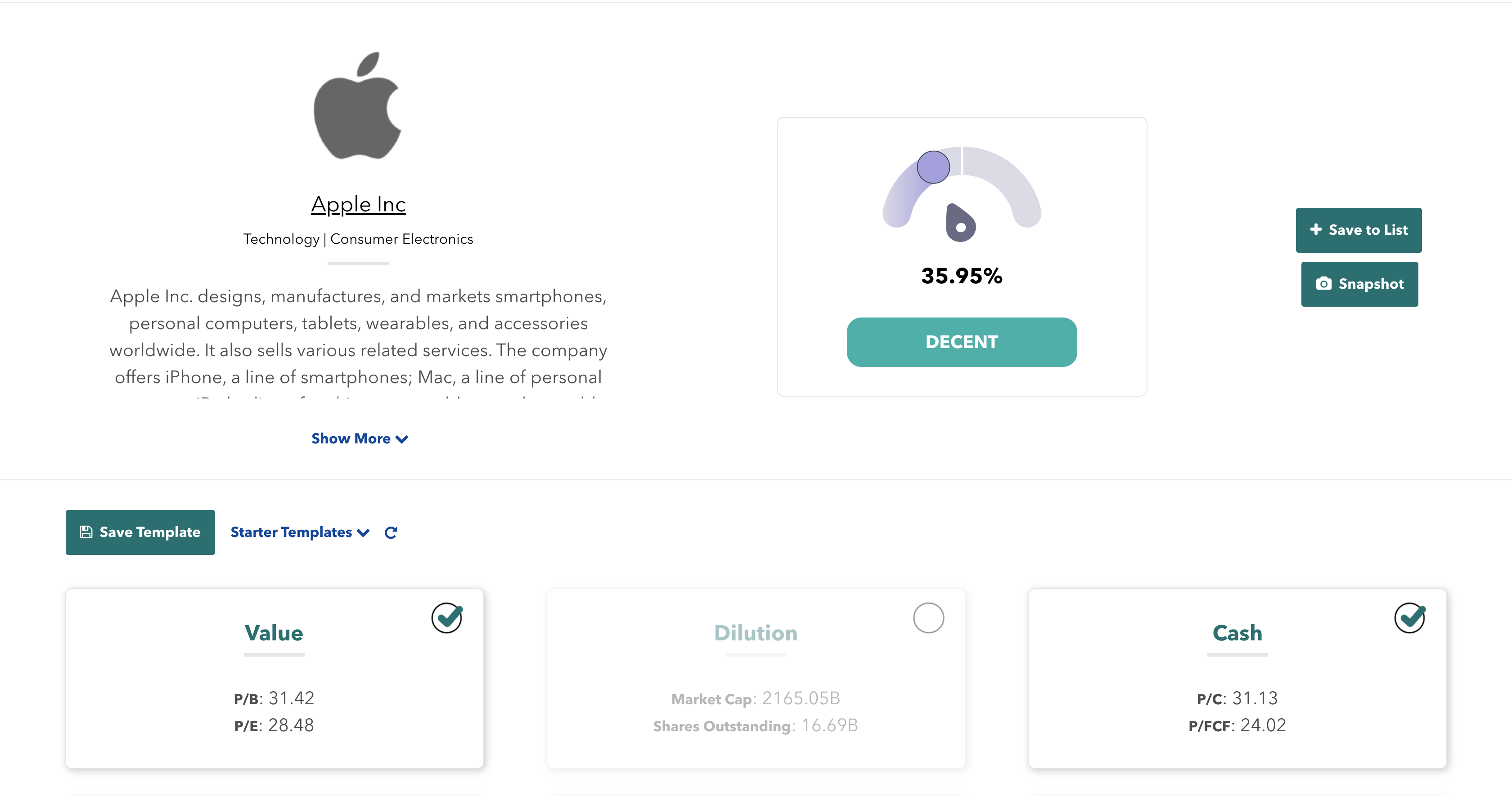Uncheck the Cash card checkmark
This screenshot has width=1512, height=796.
(1409, 617)
